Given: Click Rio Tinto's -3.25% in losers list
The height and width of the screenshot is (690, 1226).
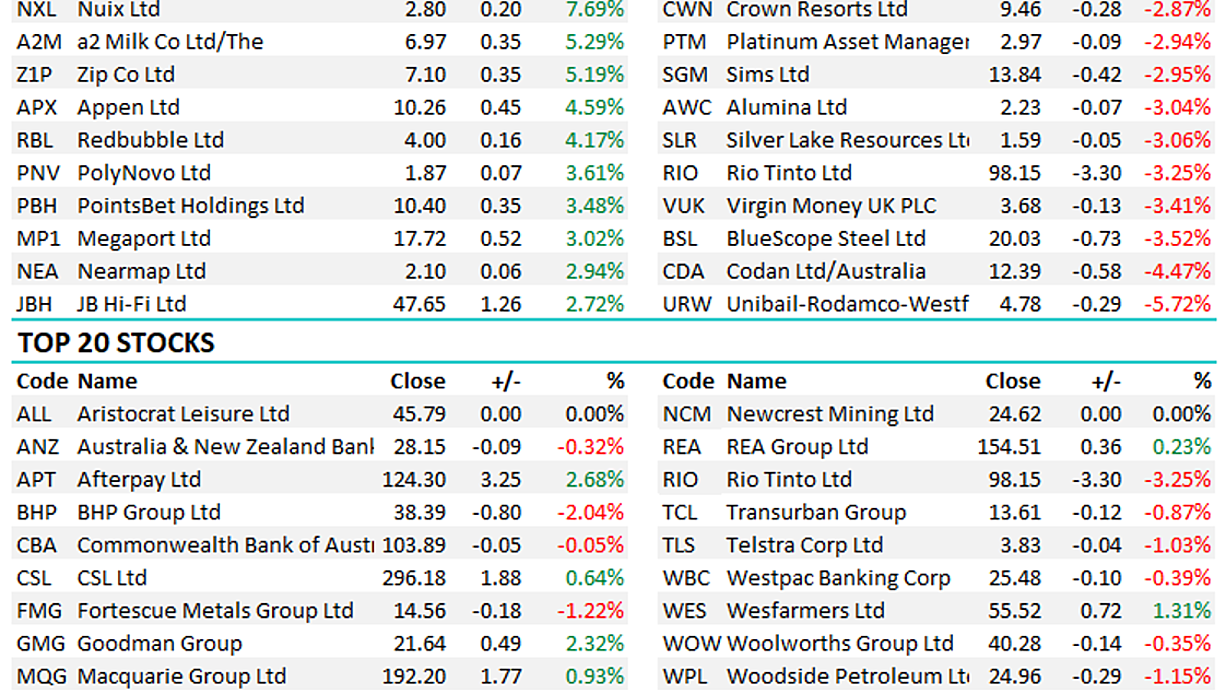Looking at the screenshot, I should tap(1178, 173).
